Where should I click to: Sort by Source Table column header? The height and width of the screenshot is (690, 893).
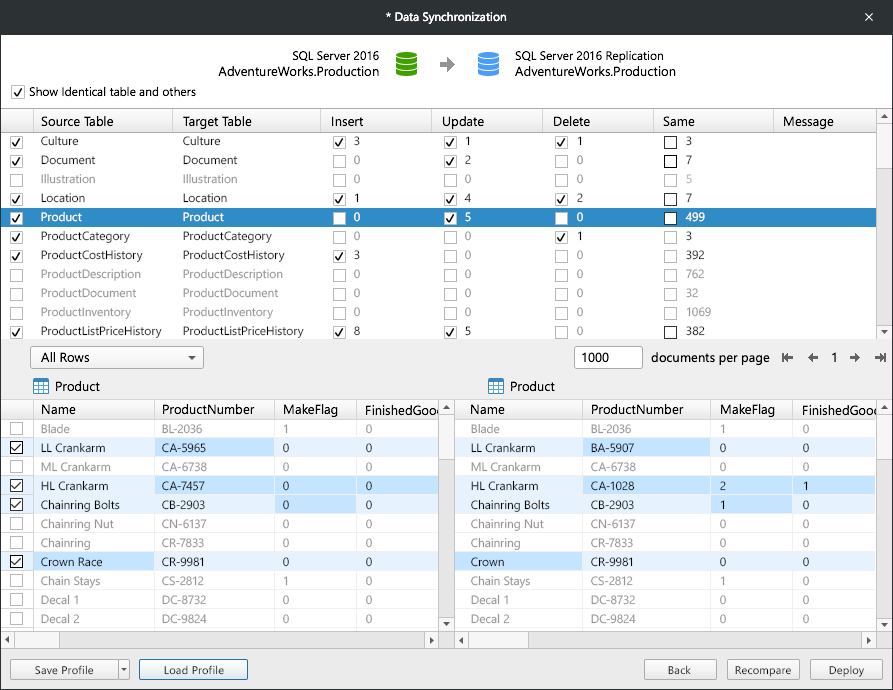tap(103, 121)
